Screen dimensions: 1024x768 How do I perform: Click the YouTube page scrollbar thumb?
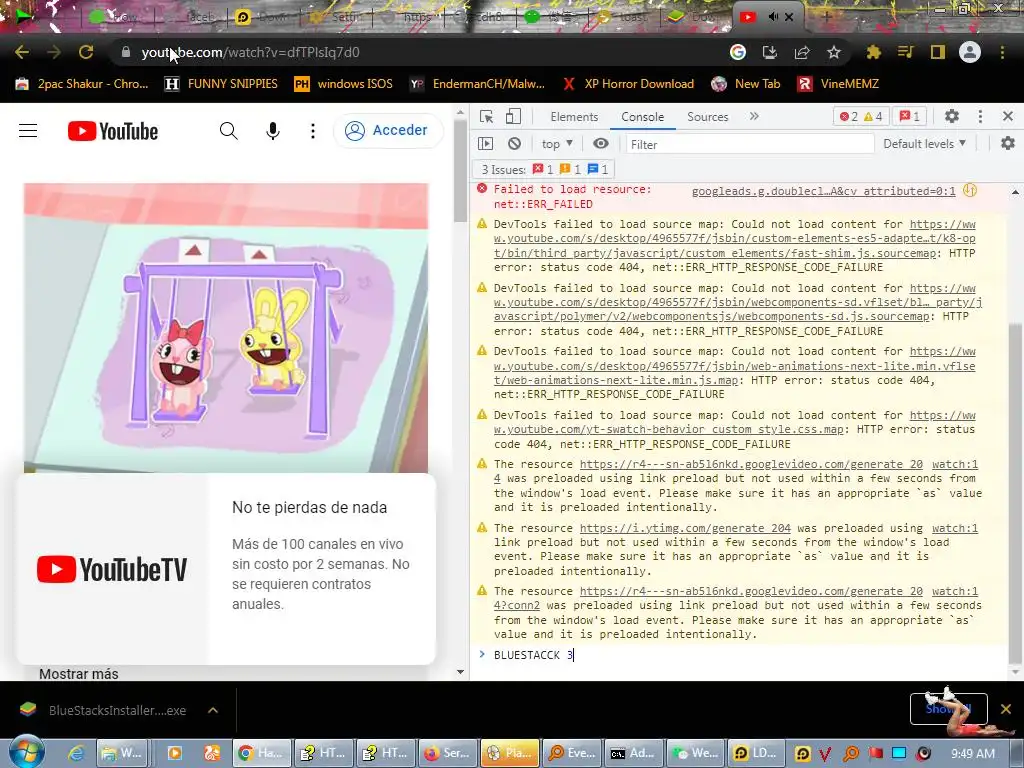(x=460, y=172)
